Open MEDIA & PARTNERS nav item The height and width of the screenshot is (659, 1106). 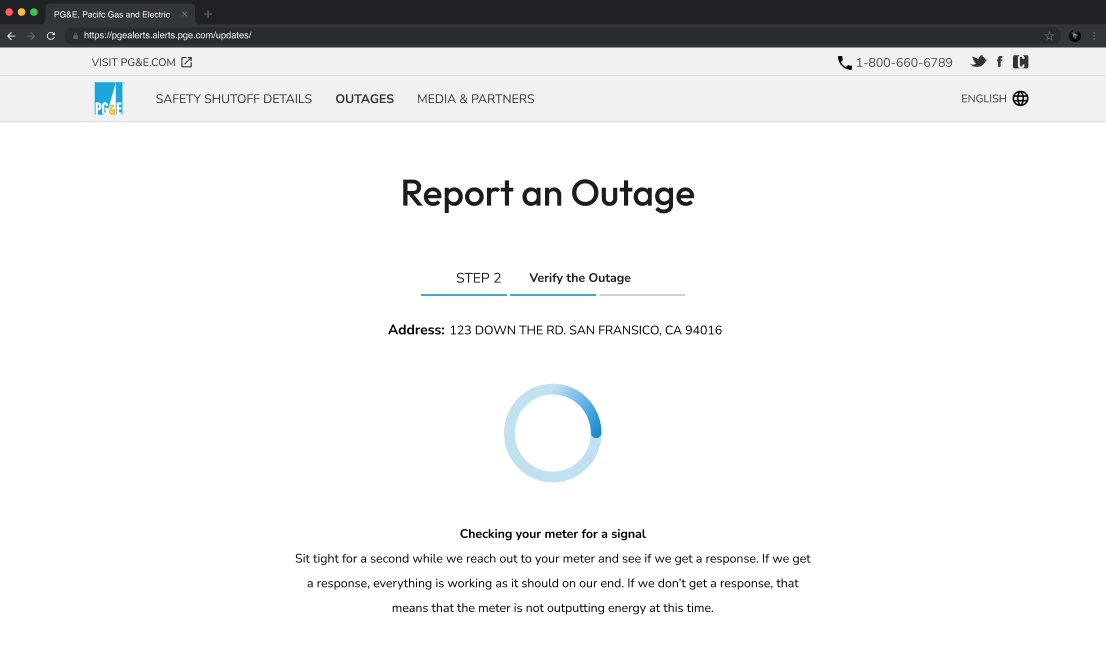475,99
